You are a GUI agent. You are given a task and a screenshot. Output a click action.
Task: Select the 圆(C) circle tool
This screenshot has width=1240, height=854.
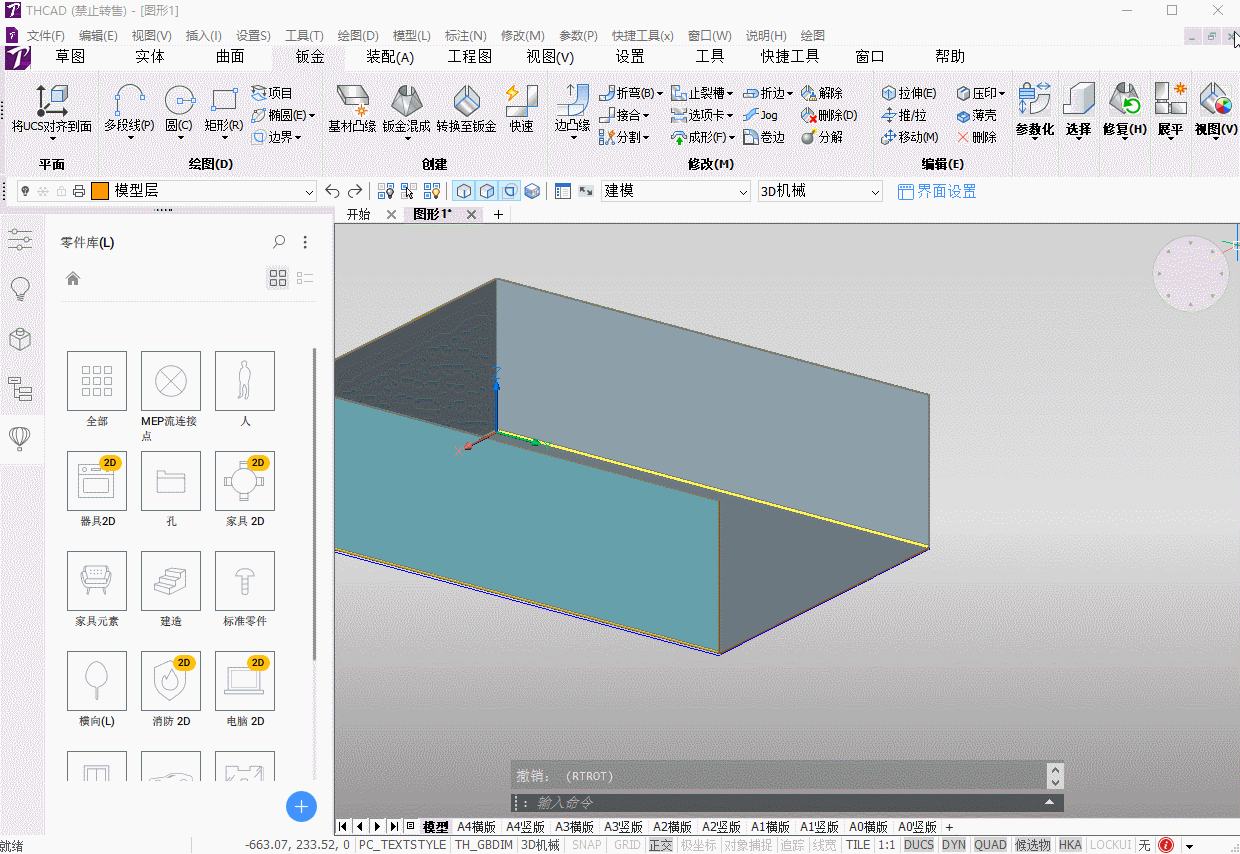point(179,108)
